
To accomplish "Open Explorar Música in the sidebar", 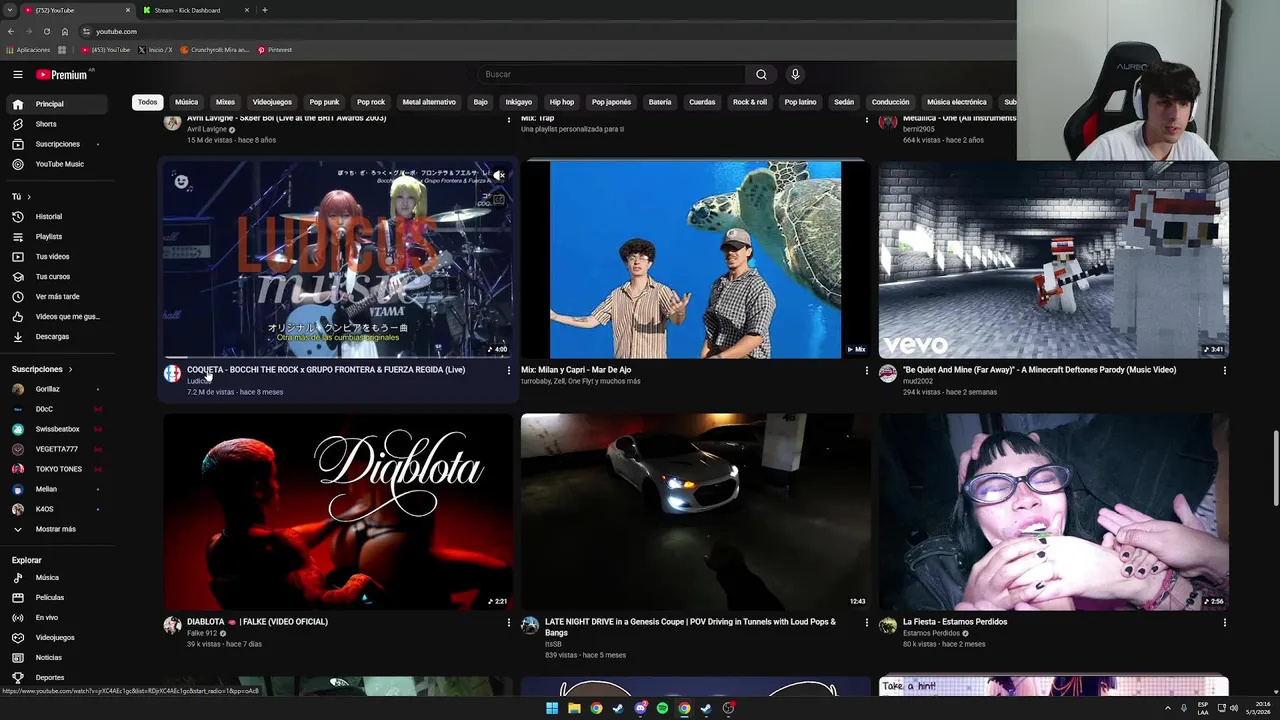I will [57, 577].
